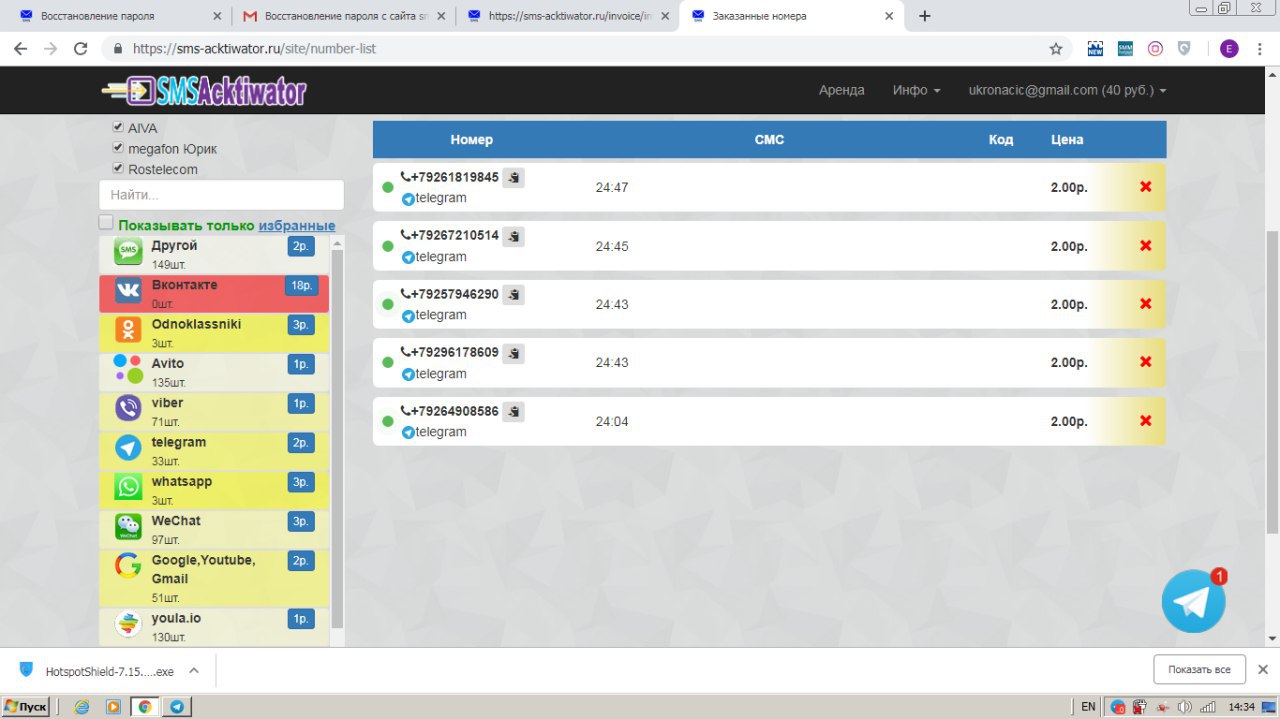Open the Аренда menu item
Viewport: 1280px width, 719px height.
coord(842,90)
